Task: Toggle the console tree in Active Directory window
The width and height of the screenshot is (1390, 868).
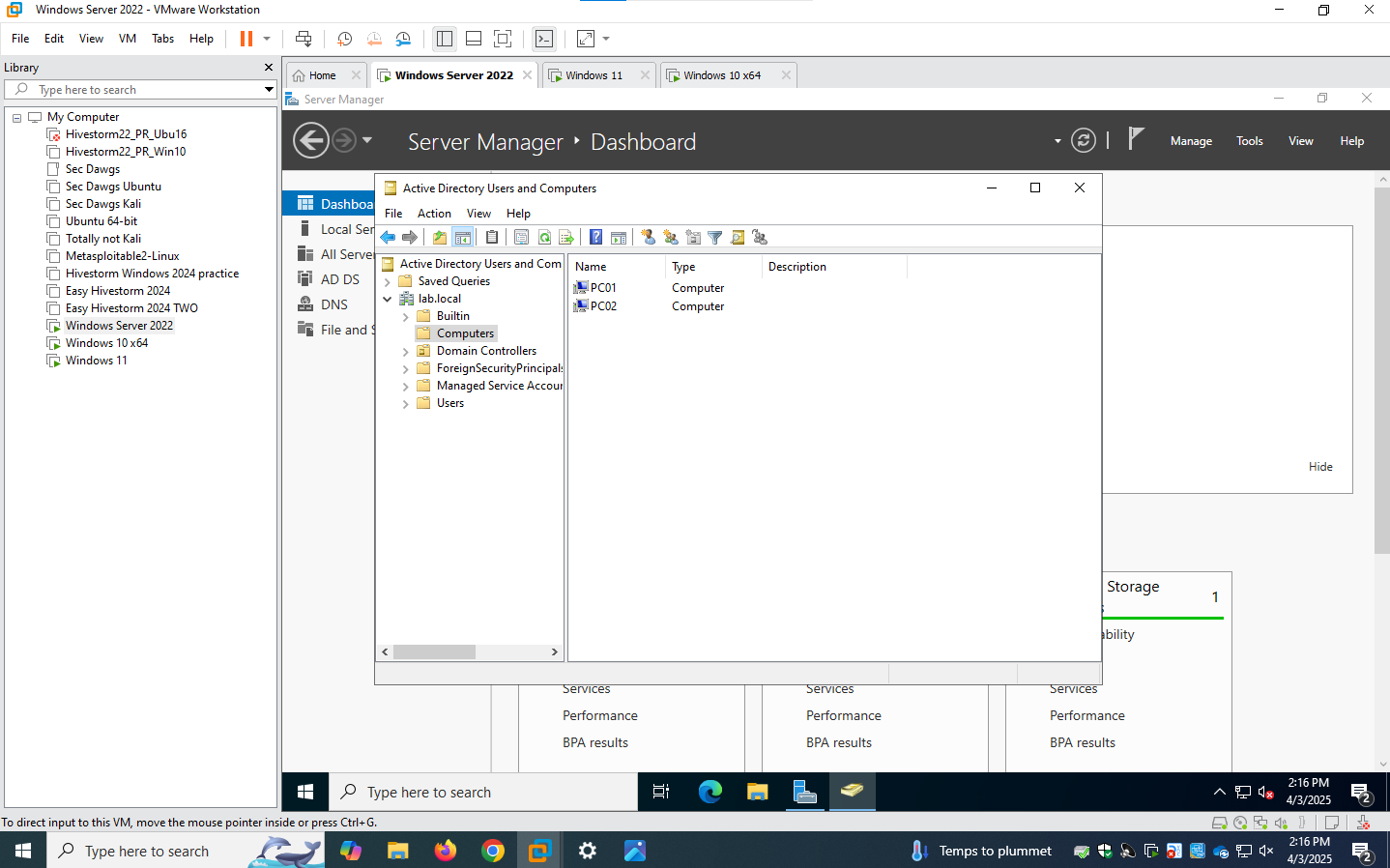Action: click(x=463, y=237)
